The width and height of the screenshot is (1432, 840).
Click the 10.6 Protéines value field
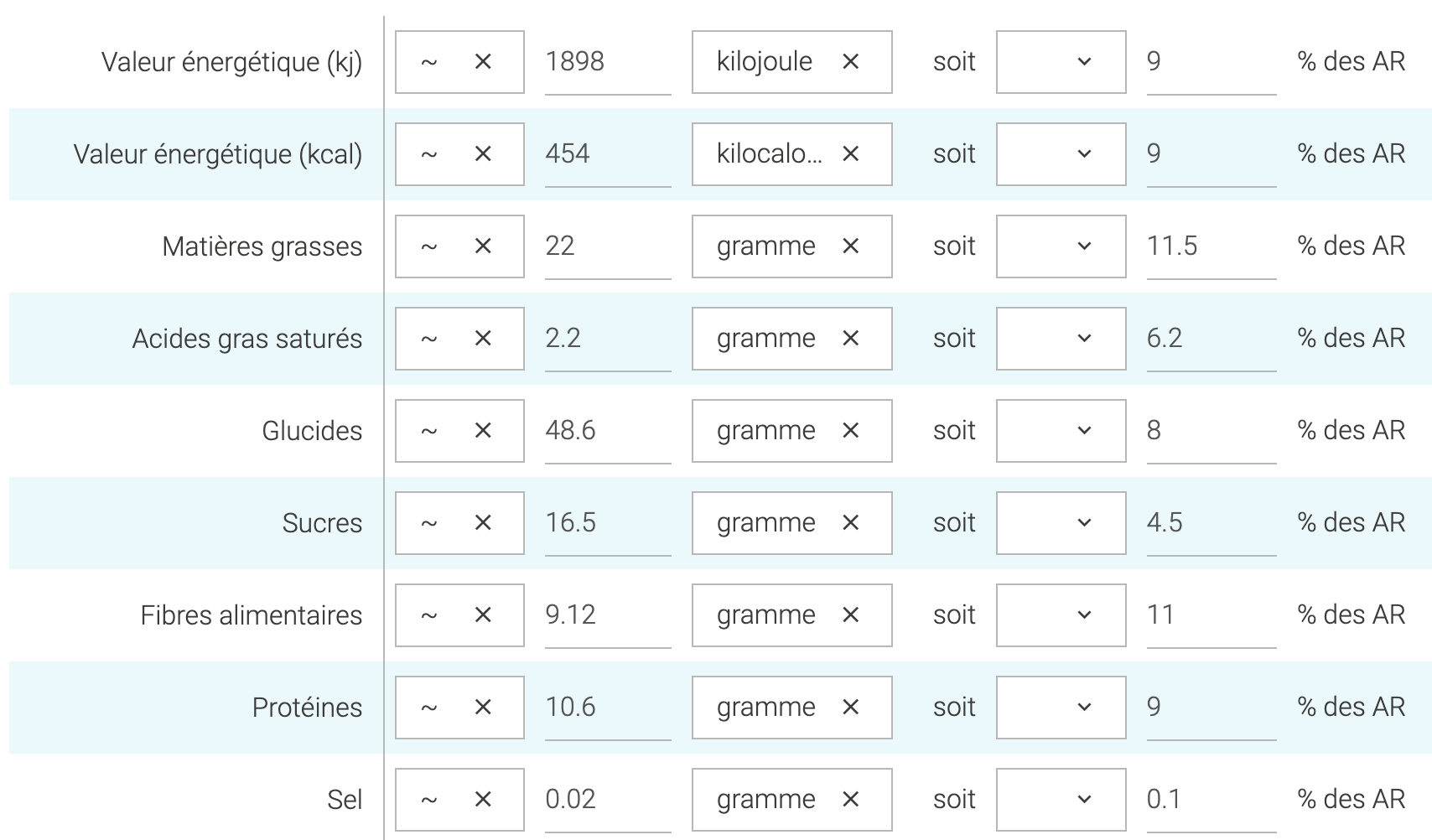(x=607, y=708)
